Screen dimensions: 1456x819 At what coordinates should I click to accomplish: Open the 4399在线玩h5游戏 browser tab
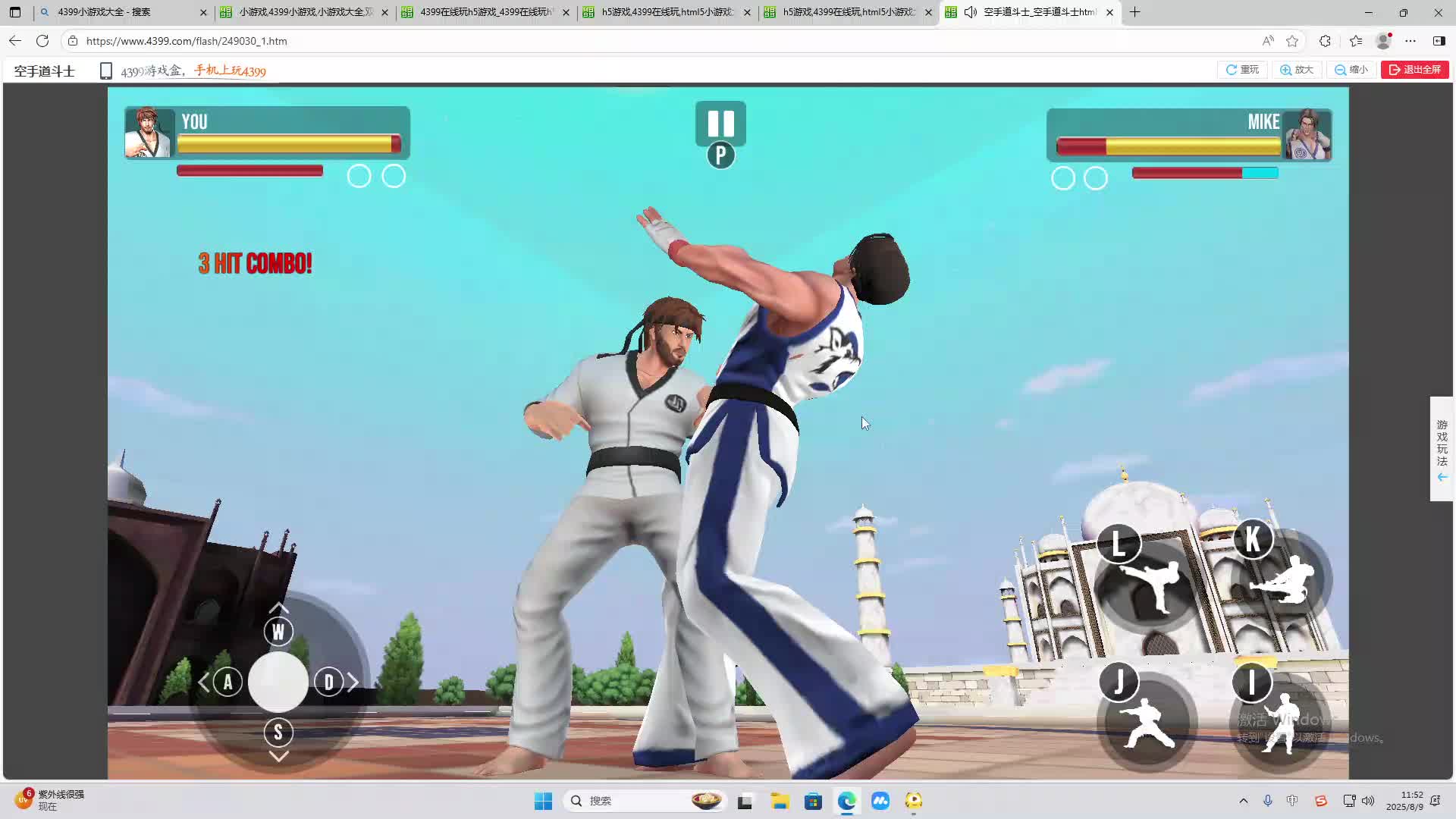click(485, 12)
